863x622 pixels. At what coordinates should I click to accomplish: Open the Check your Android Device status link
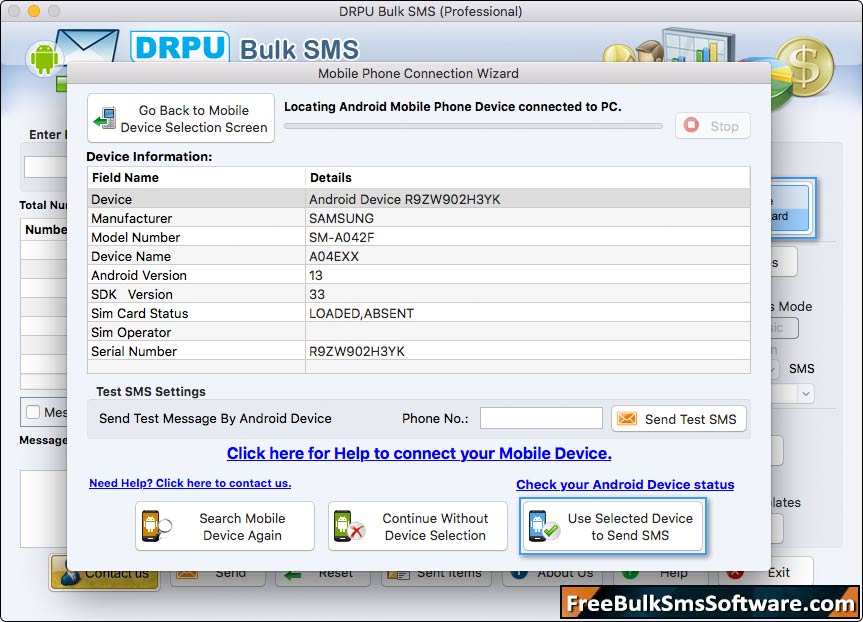tap(625, 484)
